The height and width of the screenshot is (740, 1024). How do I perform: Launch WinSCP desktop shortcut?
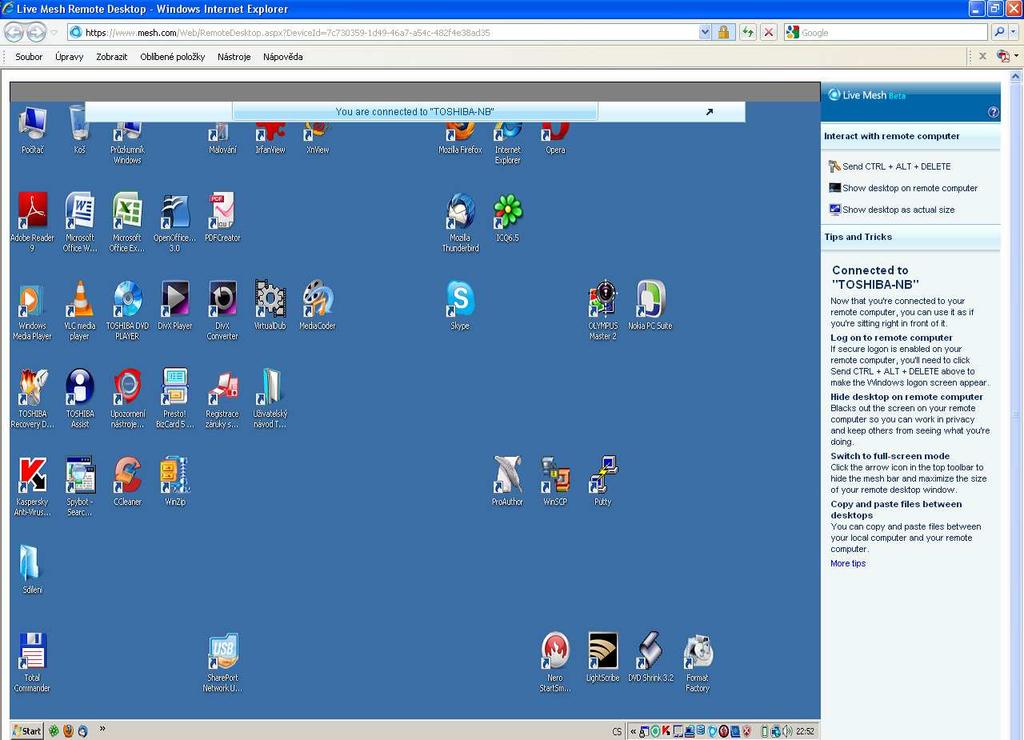click(555, 482)
